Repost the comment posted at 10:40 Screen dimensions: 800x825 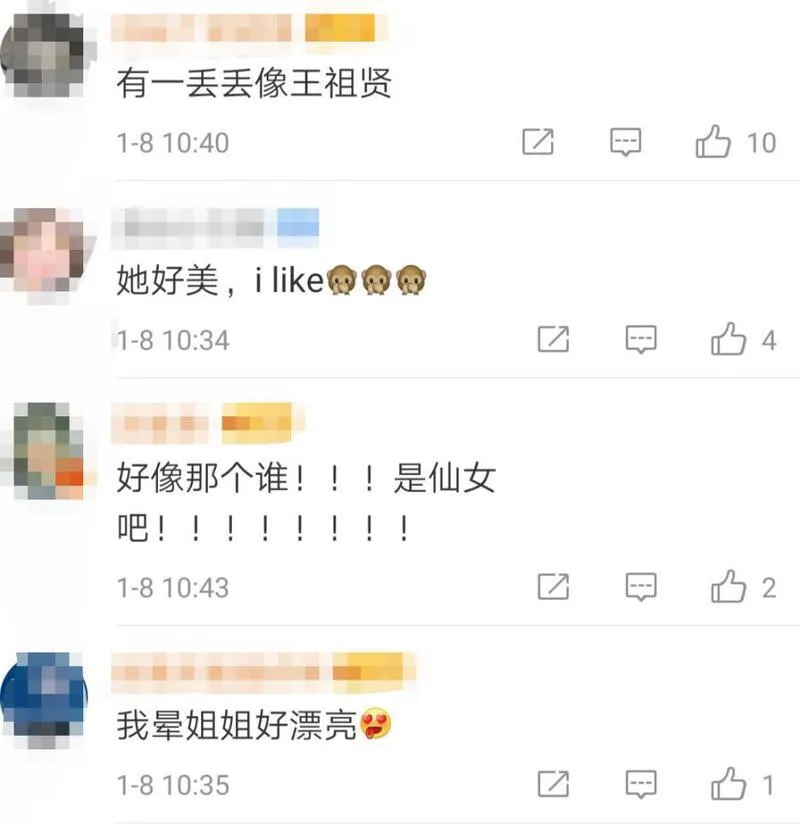538,142
